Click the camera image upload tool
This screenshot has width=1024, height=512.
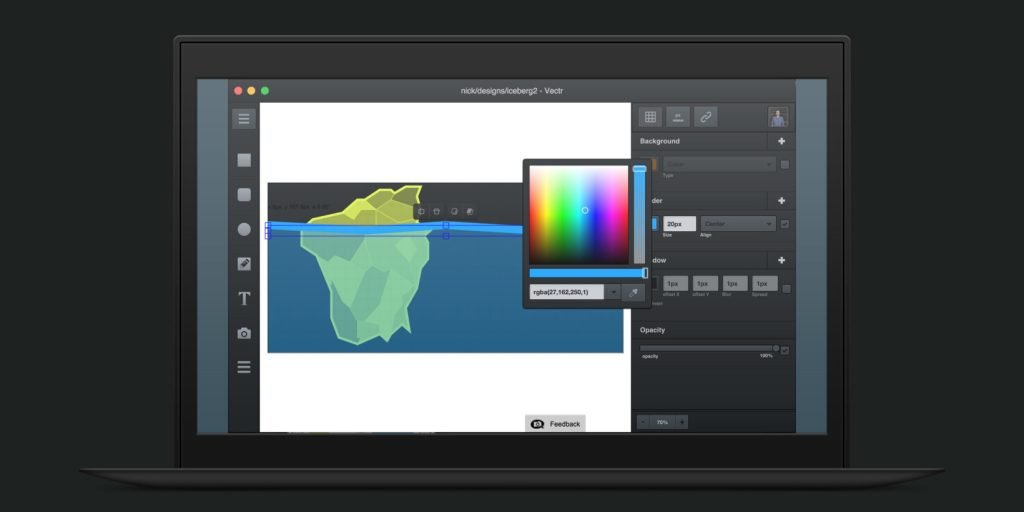click(x=244, y=333)
